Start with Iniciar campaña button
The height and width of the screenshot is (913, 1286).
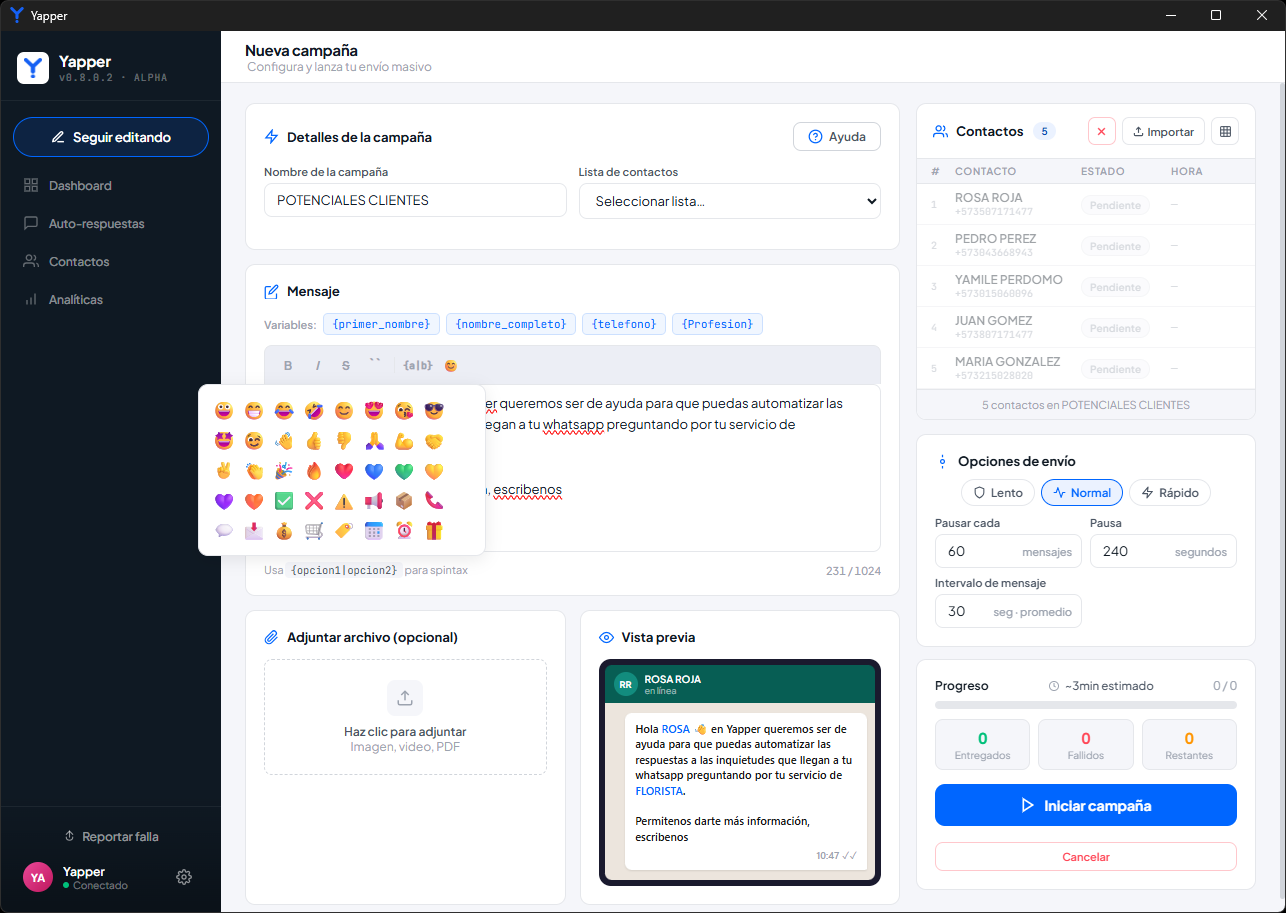pyautogui.click(x=1086, y=805)
